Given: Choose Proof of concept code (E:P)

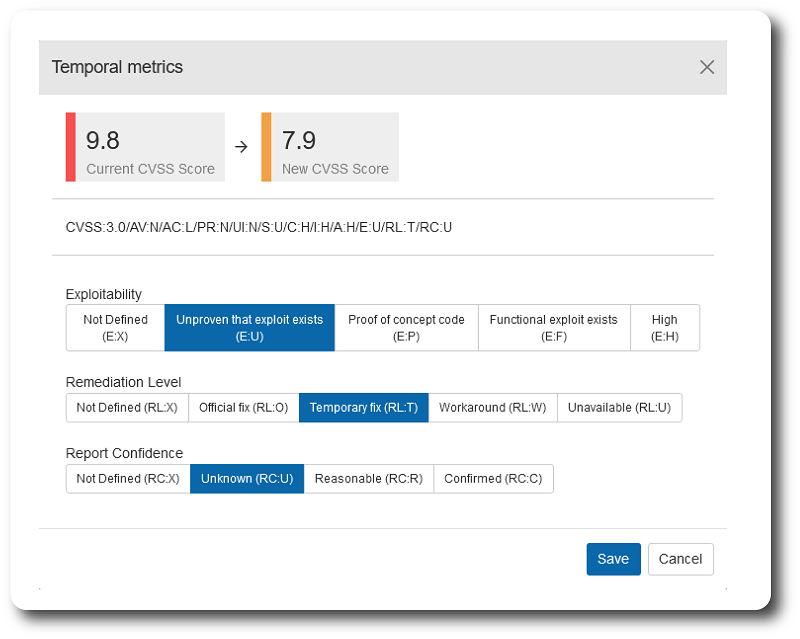Looking at the screenshot, I should click(x=406, y=328).
